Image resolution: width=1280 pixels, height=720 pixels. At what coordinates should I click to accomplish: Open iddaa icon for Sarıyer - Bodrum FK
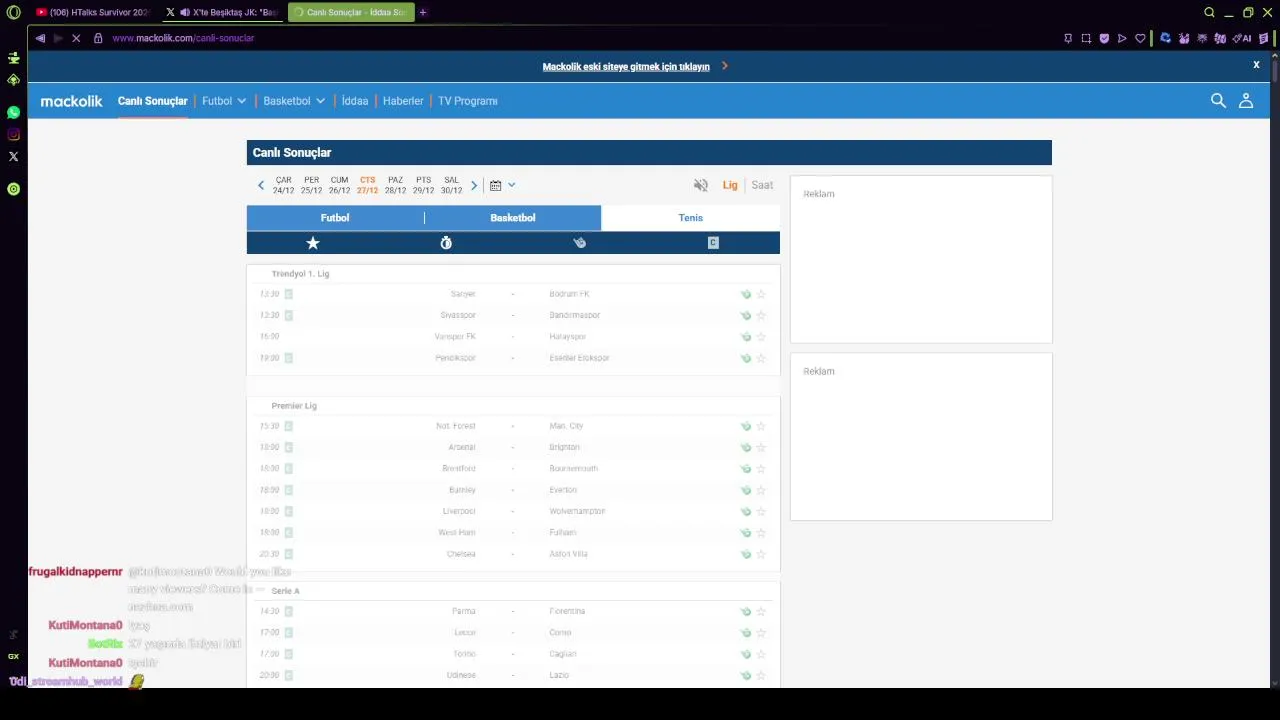click(745, 294)
